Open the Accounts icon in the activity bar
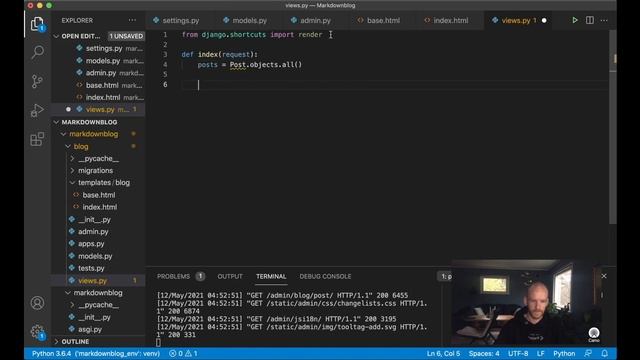 pos(37,303)
